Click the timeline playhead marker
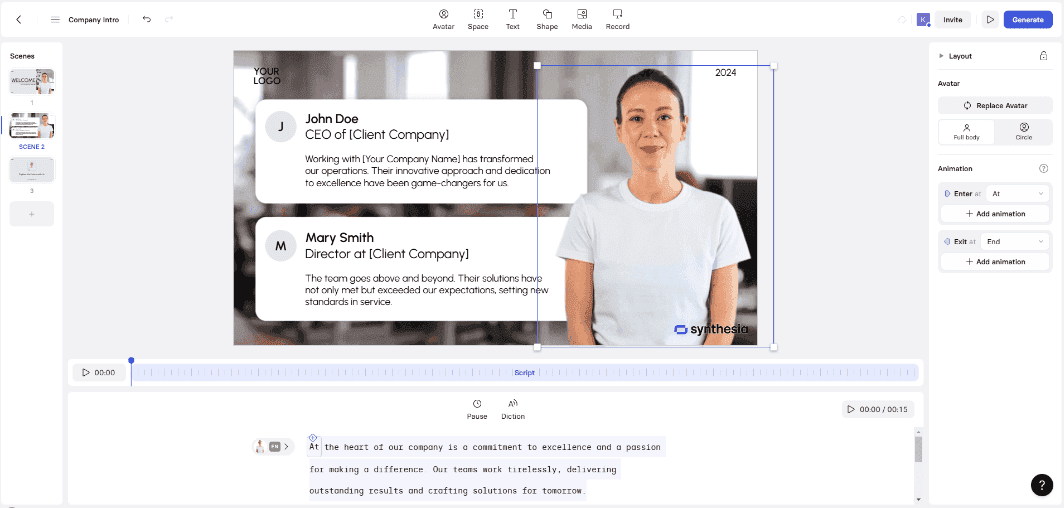The width and height of the screenshot is (1064, 508). click(131, 361)
